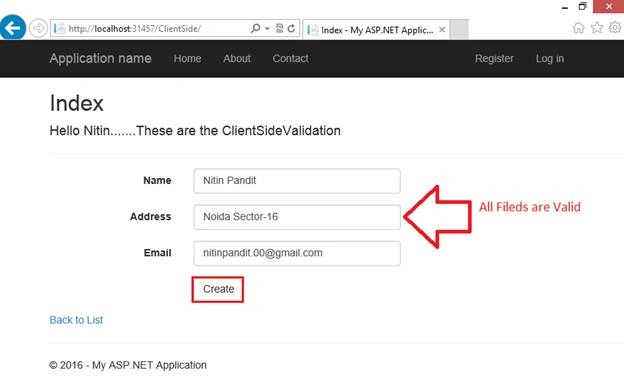Open the Log in navigation link

click(x=550, y=59)
